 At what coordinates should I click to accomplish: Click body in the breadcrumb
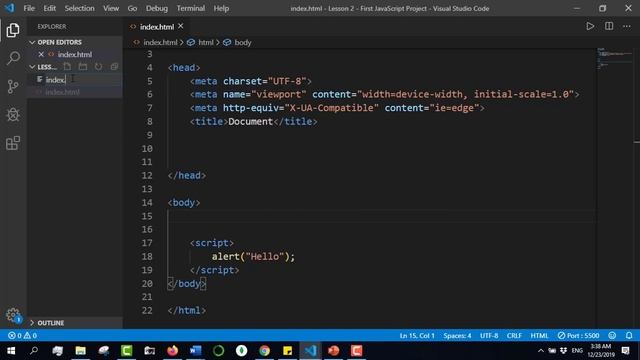[243, 42]
